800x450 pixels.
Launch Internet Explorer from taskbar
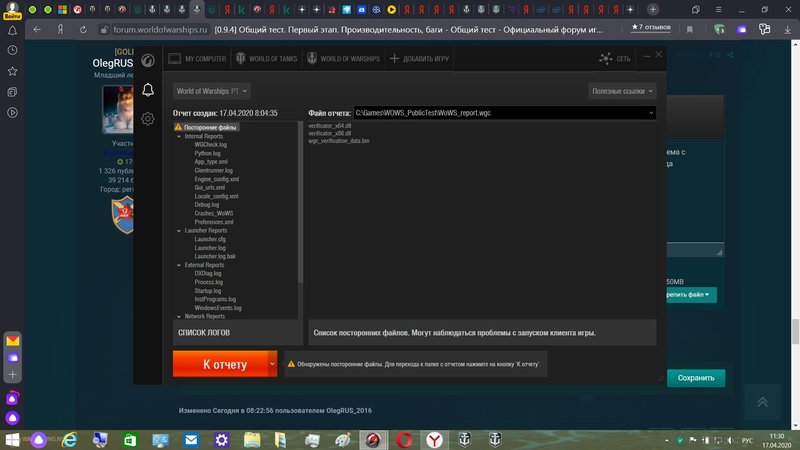coord(69,439)
